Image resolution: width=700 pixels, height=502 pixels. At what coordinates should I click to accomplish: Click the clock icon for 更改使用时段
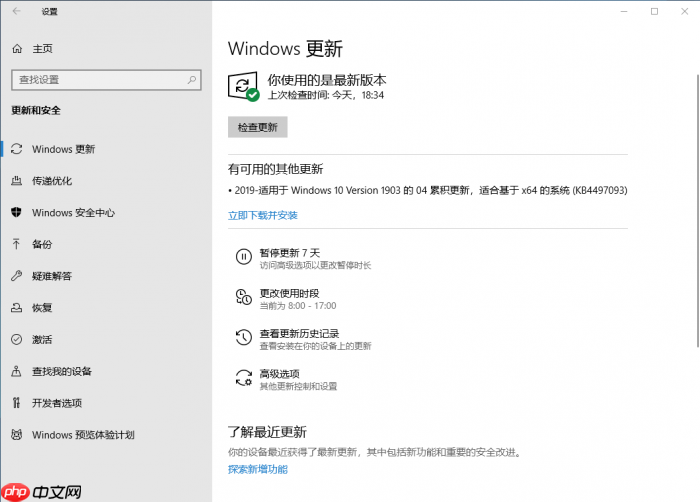click(x=244, y=297)
